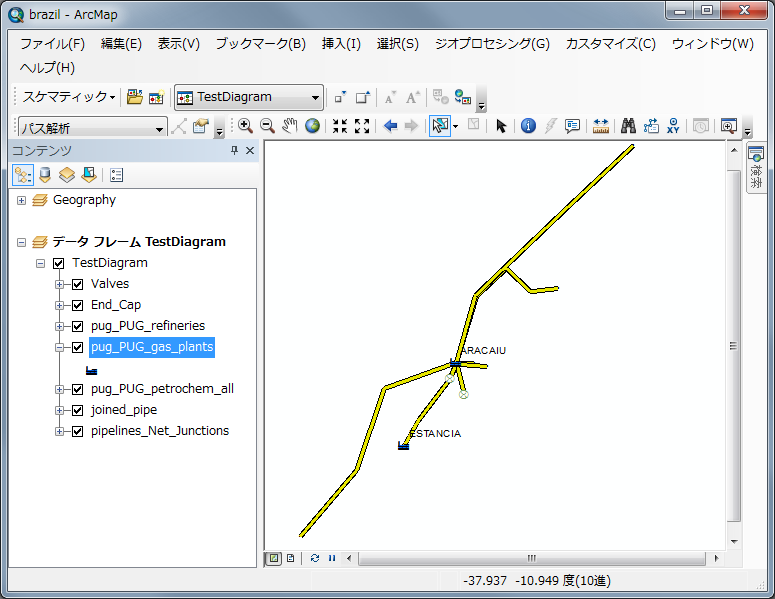The image size is (775, 599).
Task: Open the Find binoculars tool
Action: click(x=628, y=126)
